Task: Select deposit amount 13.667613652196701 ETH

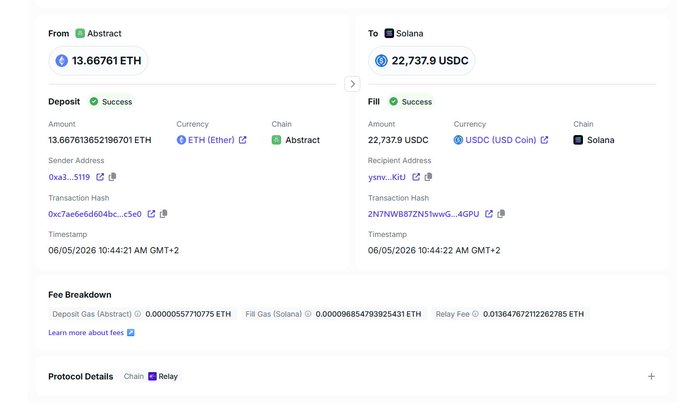Action: pos(100,140)
